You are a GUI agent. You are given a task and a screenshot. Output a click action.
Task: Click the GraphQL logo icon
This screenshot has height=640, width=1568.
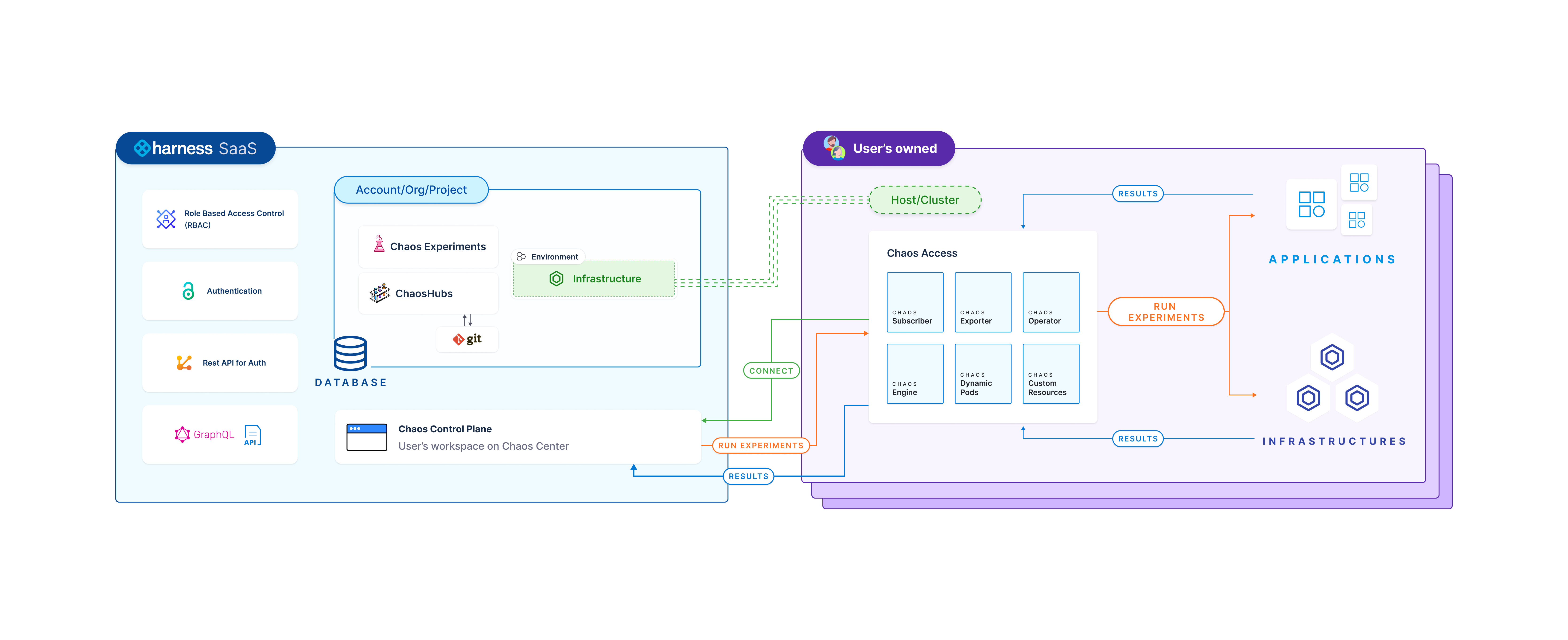[x=182, y=434]
